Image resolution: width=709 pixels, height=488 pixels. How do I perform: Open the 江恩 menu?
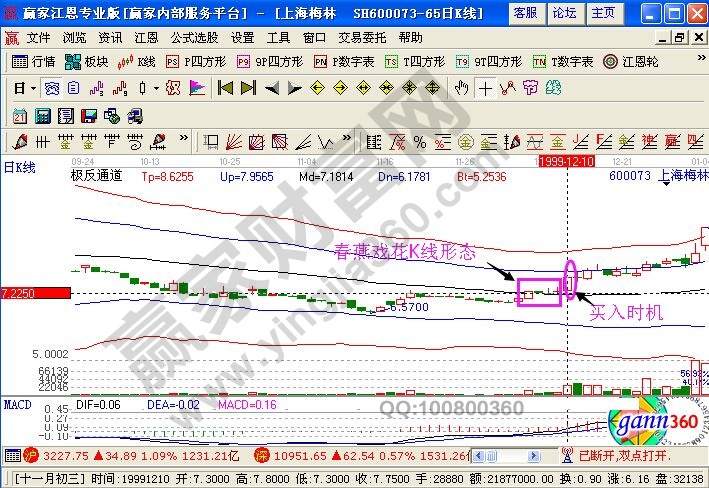pos(146,38)
